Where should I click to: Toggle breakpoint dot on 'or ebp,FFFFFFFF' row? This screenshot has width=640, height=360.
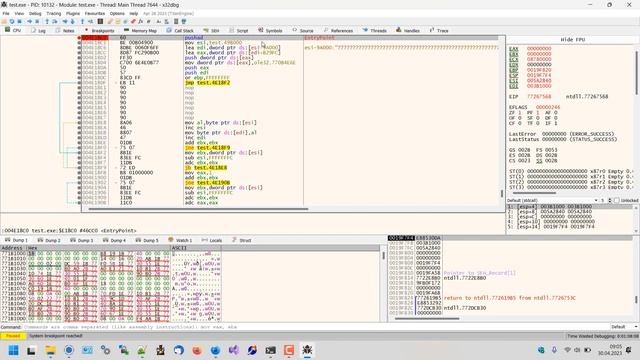pos(79,78)
